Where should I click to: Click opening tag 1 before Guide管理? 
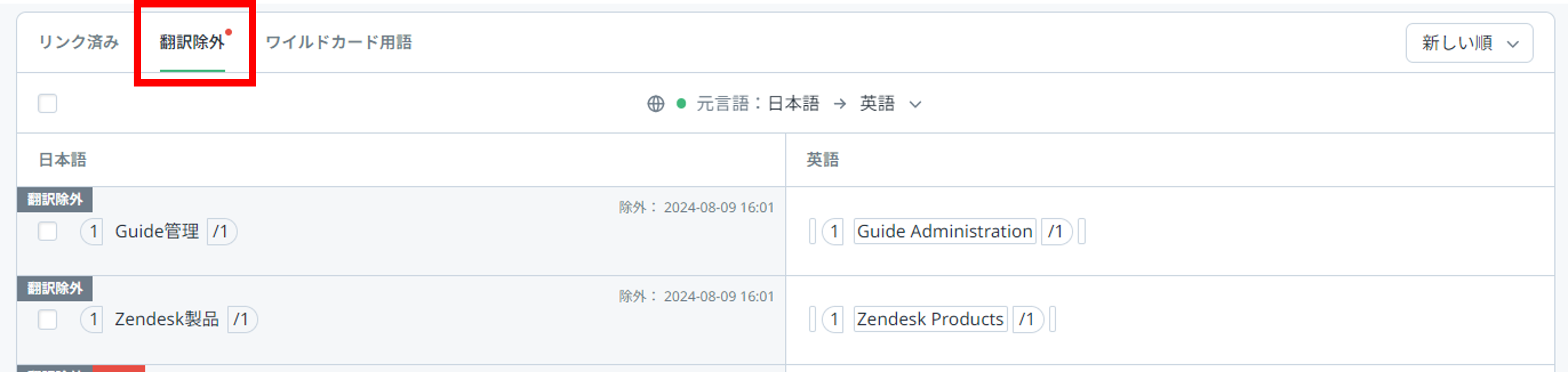(x=93, y=232)
